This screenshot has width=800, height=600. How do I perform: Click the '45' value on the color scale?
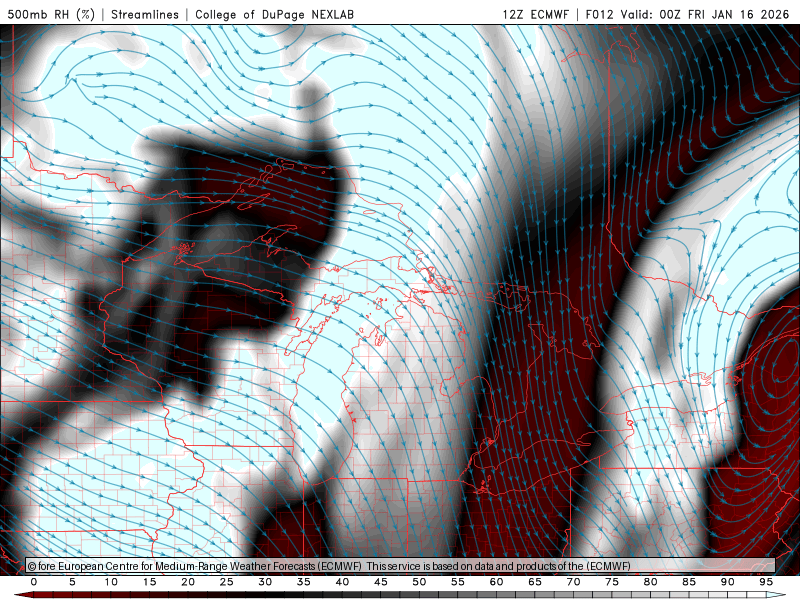point(381,582)
